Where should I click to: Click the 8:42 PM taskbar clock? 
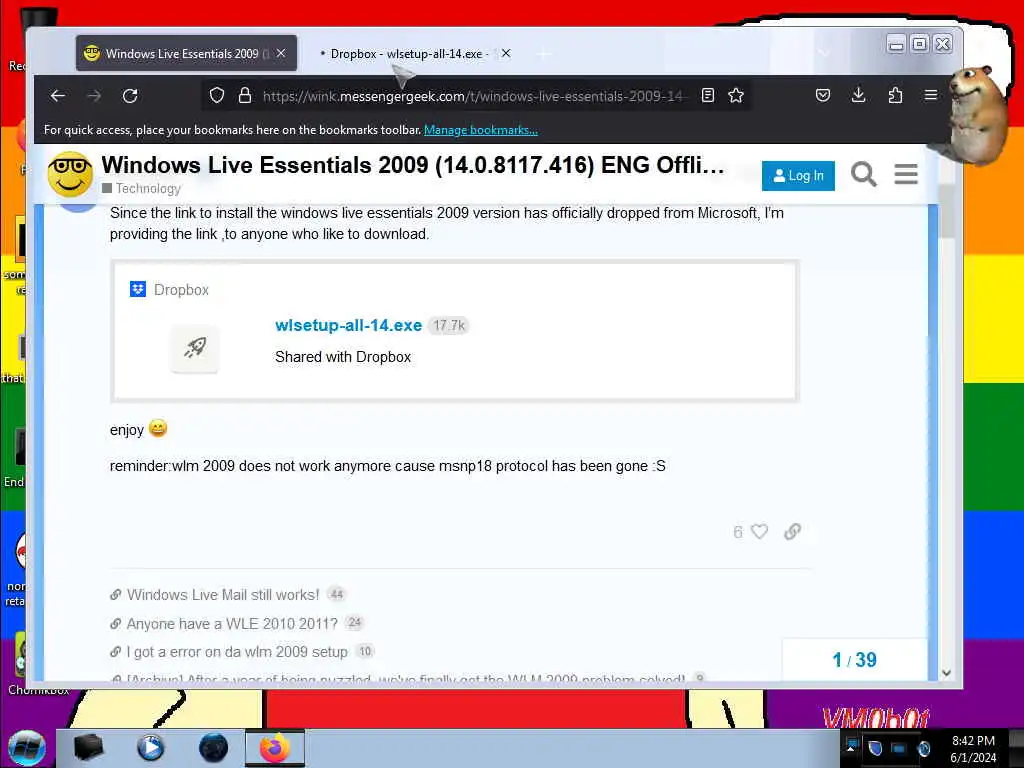click(x=973, y=741)
